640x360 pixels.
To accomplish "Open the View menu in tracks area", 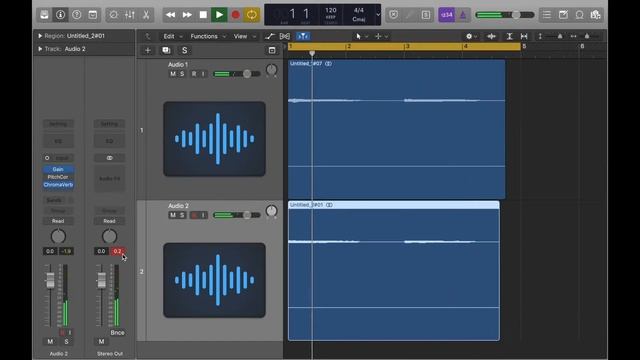I will coord(244,36).
